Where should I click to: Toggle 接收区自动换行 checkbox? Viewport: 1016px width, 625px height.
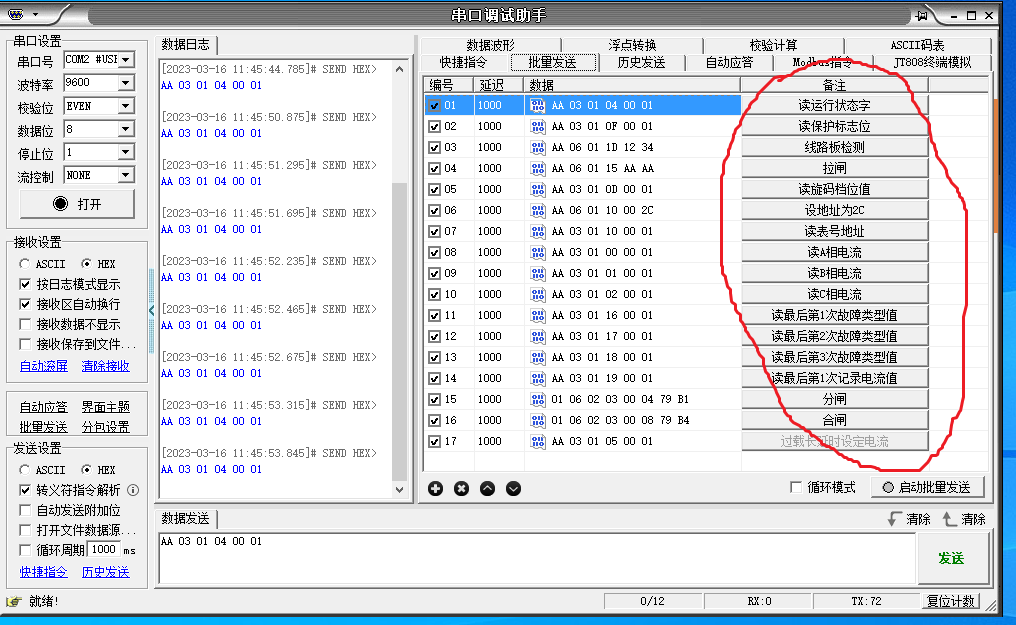coord(25,304)
